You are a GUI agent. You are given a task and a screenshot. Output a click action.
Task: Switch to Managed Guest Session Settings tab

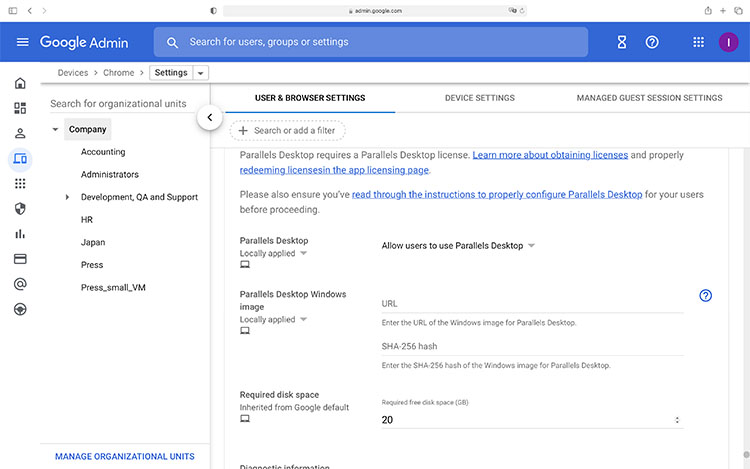coord(649,98)
